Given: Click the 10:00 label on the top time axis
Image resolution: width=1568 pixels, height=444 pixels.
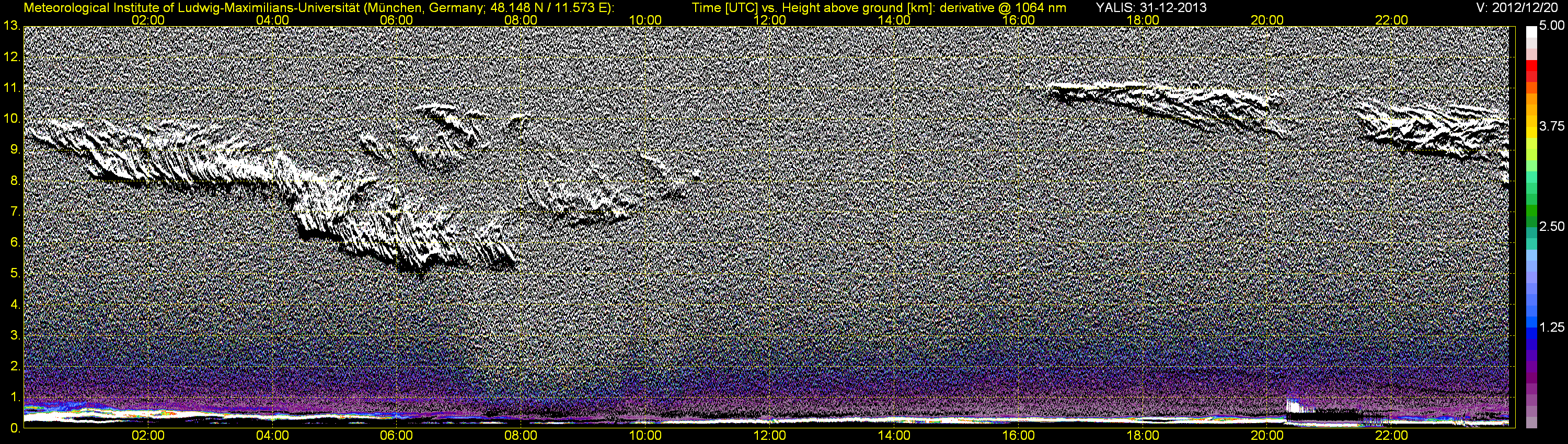Looking at the screenshot, I should pyautogui.click(x=645, y=20).
